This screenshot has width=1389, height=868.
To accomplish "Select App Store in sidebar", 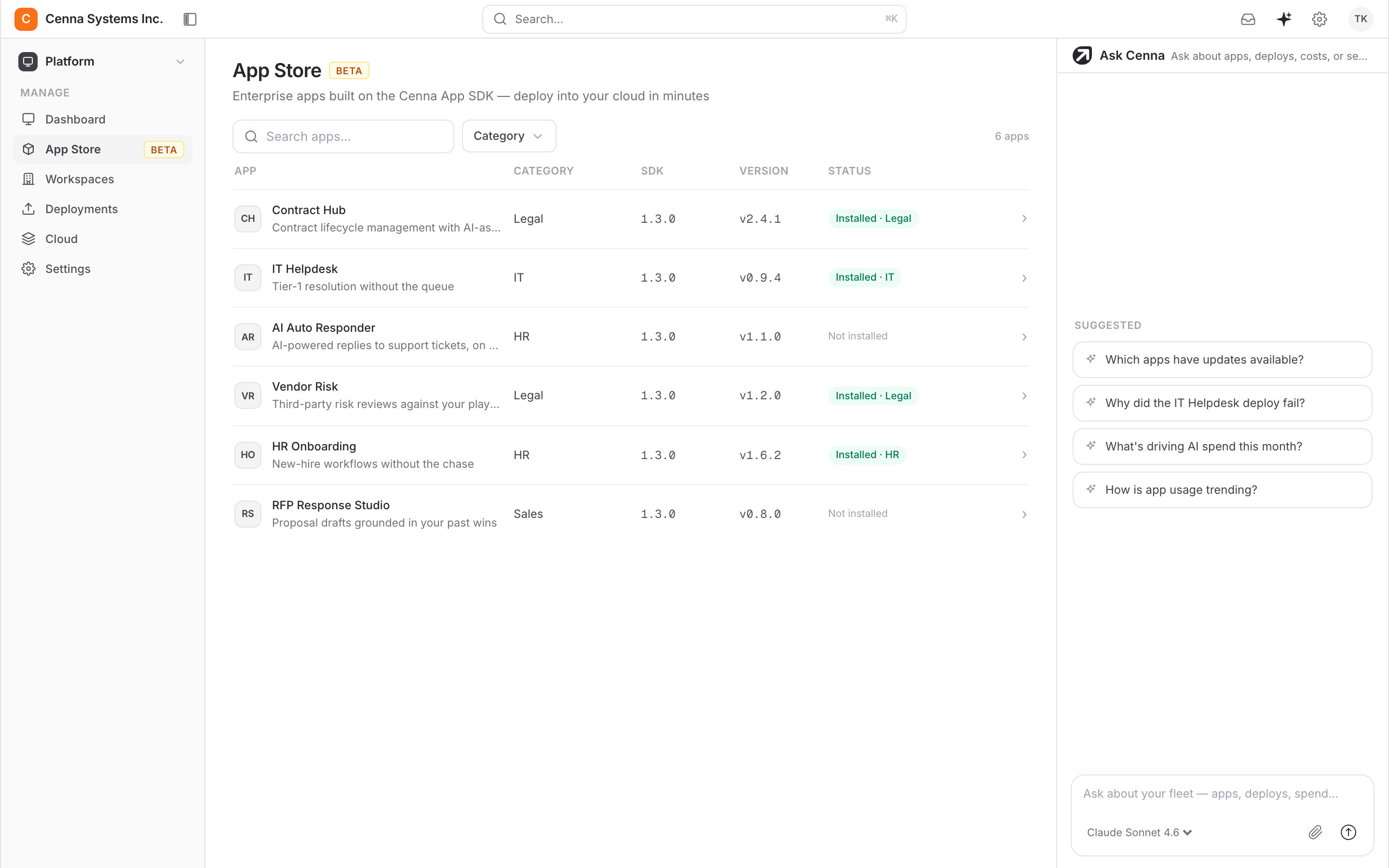I will click(x=103, y=149).
